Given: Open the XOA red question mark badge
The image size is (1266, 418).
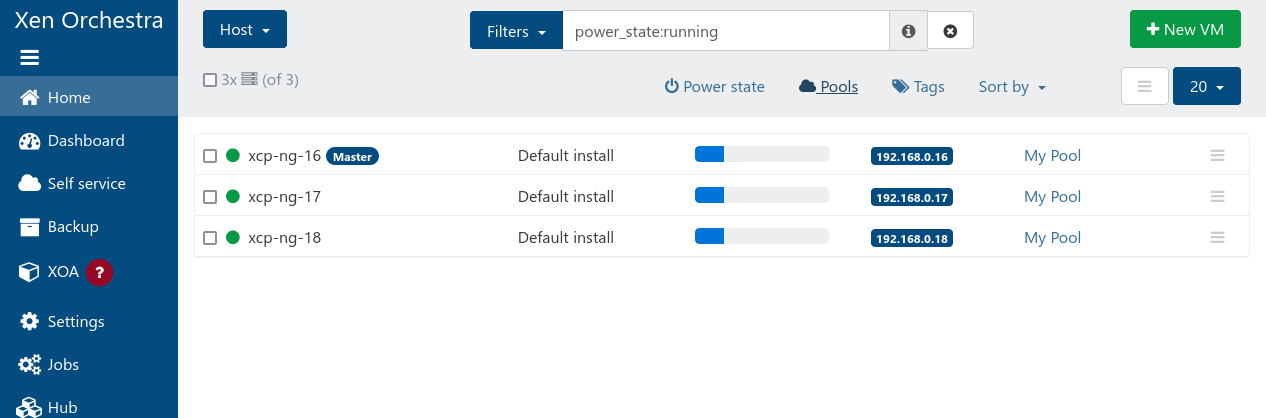Looking at the screenshot, I should point(98,272).
